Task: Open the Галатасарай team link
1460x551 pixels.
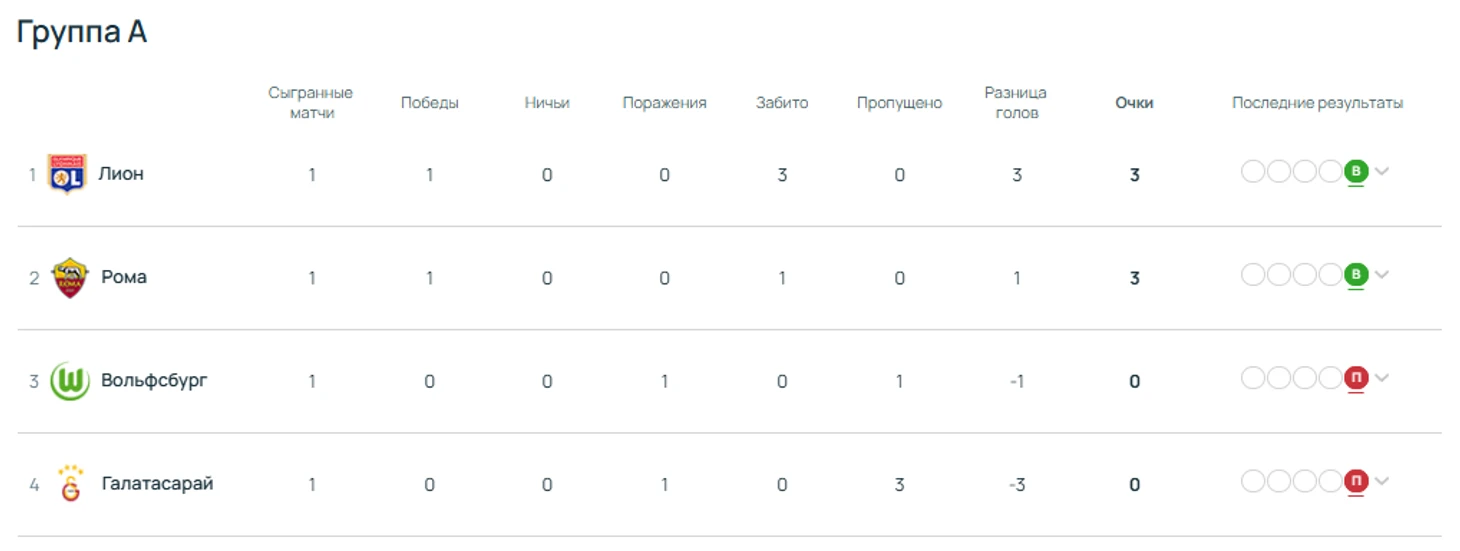Action: coord(157,484)
